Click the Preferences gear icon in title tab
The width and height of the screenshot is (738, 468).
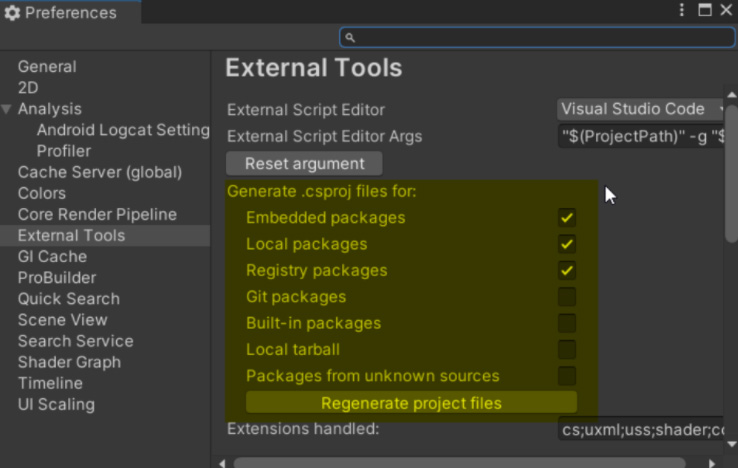tap(12, 13)
